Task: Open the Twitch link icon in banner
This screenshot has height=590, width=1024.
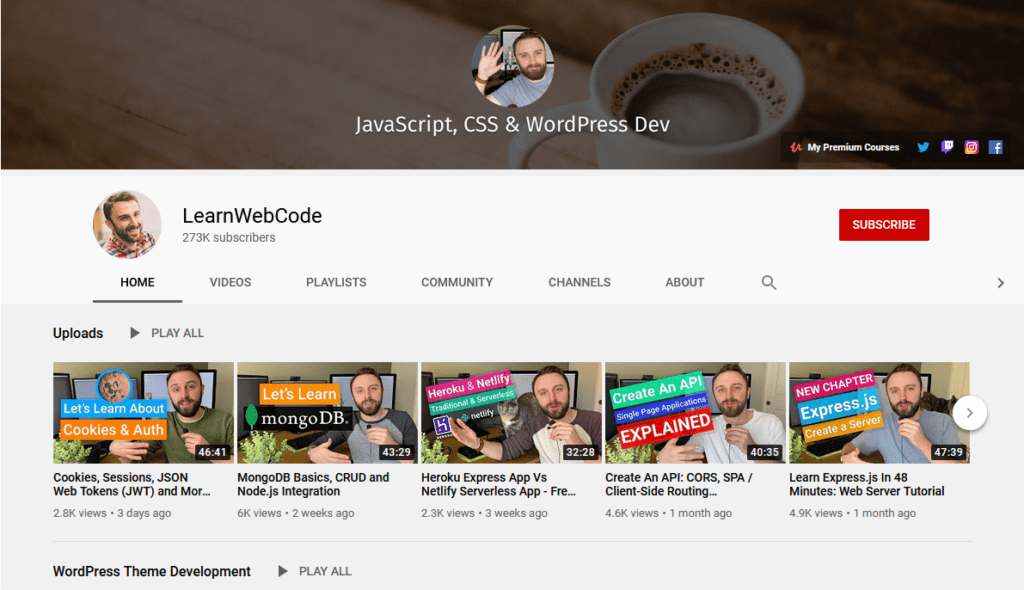Action: pos(947,147)
